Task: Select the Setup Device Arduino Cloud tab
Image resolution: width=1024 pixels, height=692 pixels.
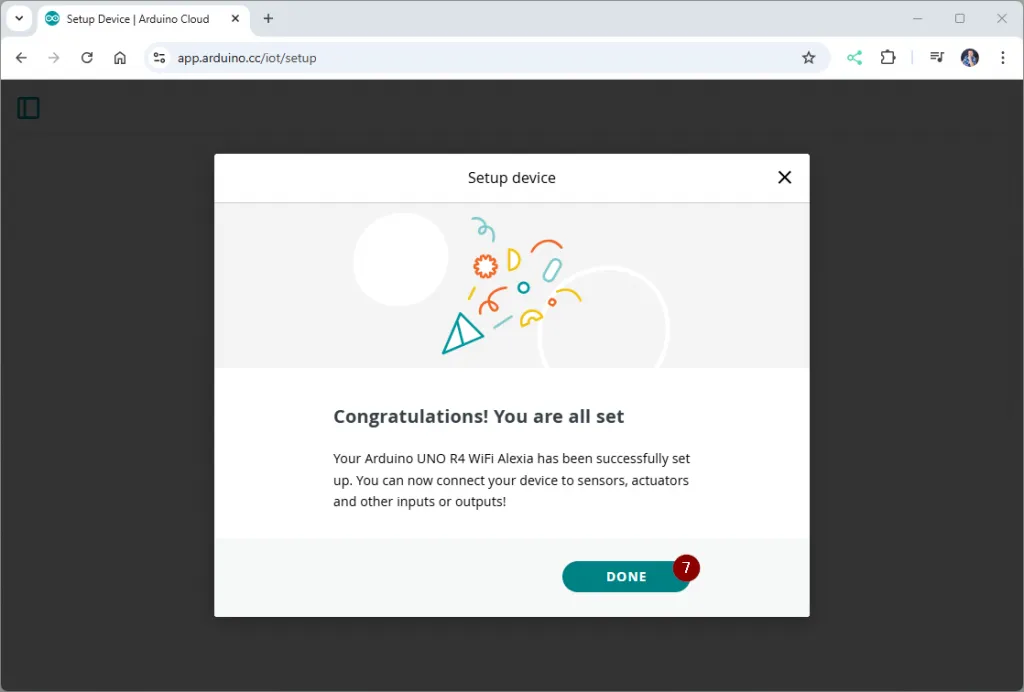Action: click(136, 19)
